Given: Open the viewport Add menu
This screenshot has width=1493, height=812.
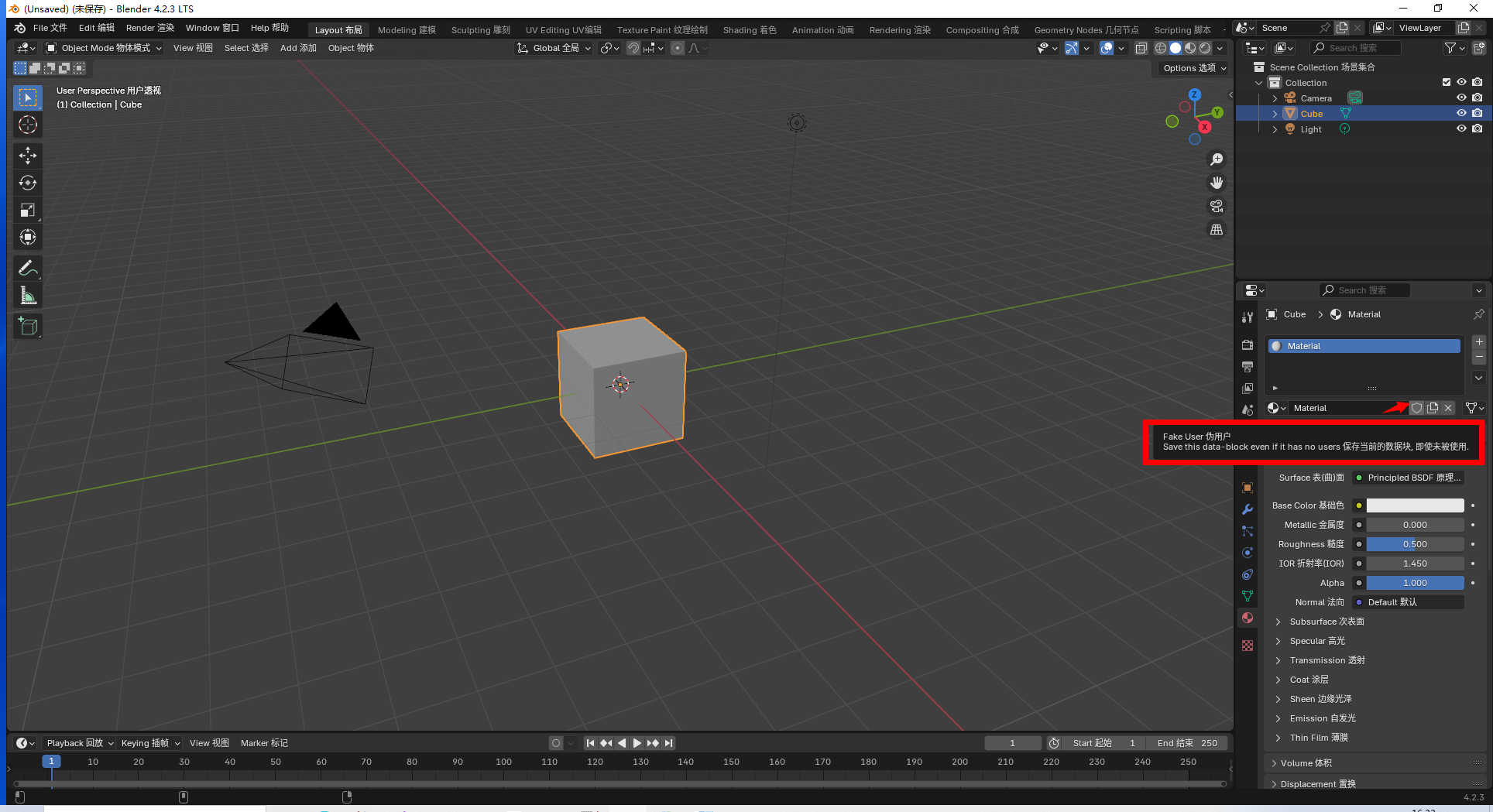Looking at the screenshot, I should 298,48.
